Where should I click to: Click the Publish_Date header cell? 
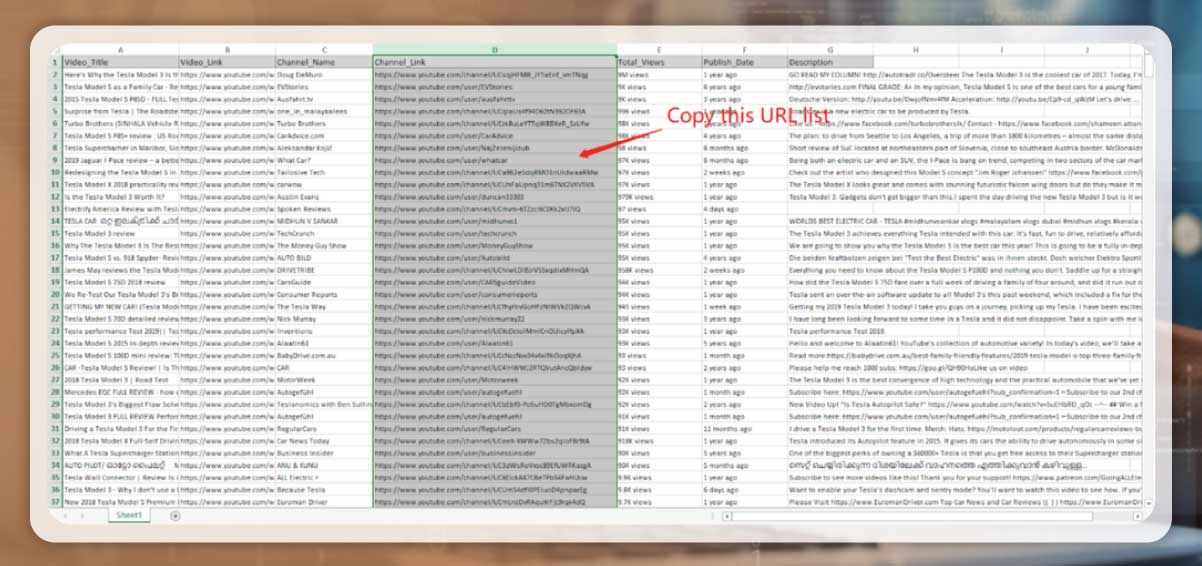point(744,62)
